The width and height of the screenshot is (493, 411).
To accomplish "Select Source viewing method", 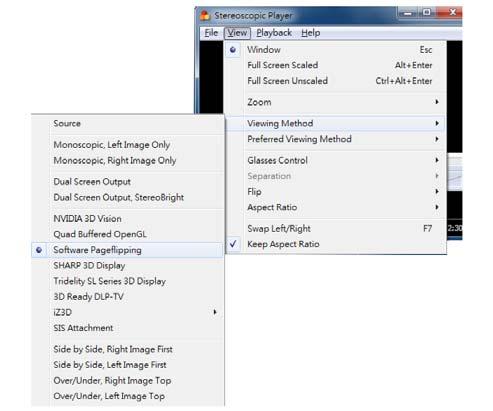I will coord(128,123).
